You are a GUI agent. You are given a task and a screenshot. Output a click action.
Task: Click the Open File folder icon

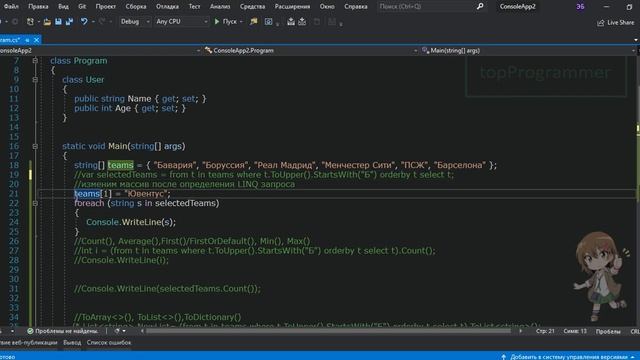click(47, 22)
